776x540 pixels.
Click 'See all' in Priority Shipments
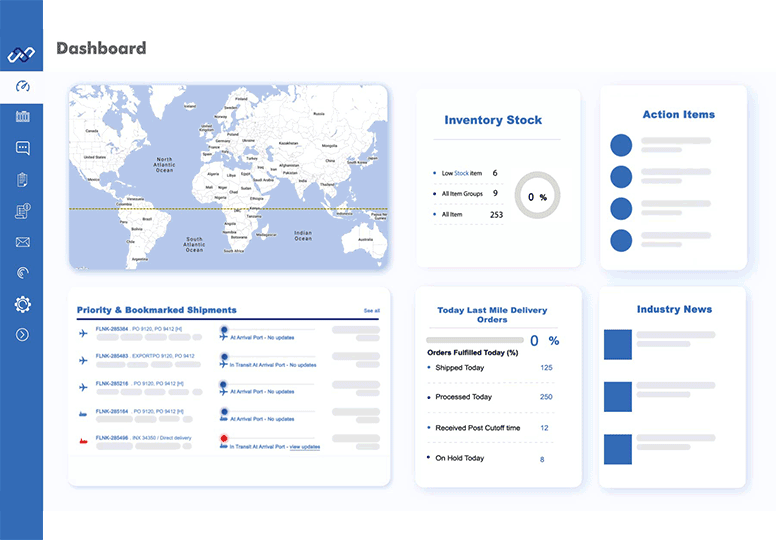tap(371, 311)
